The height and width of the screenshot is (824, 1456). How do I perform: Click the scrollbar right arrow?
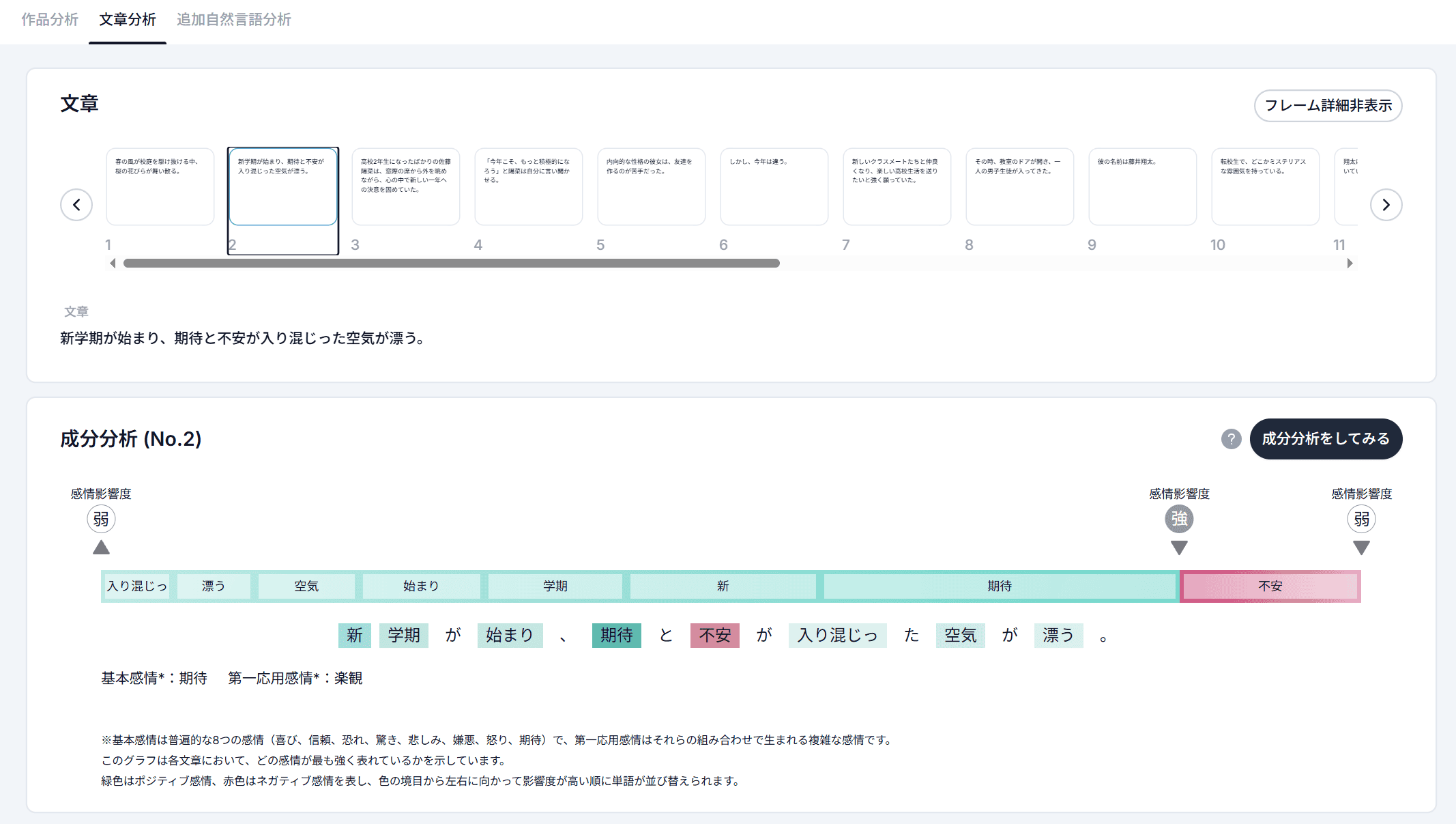[x=1350, y=264]
